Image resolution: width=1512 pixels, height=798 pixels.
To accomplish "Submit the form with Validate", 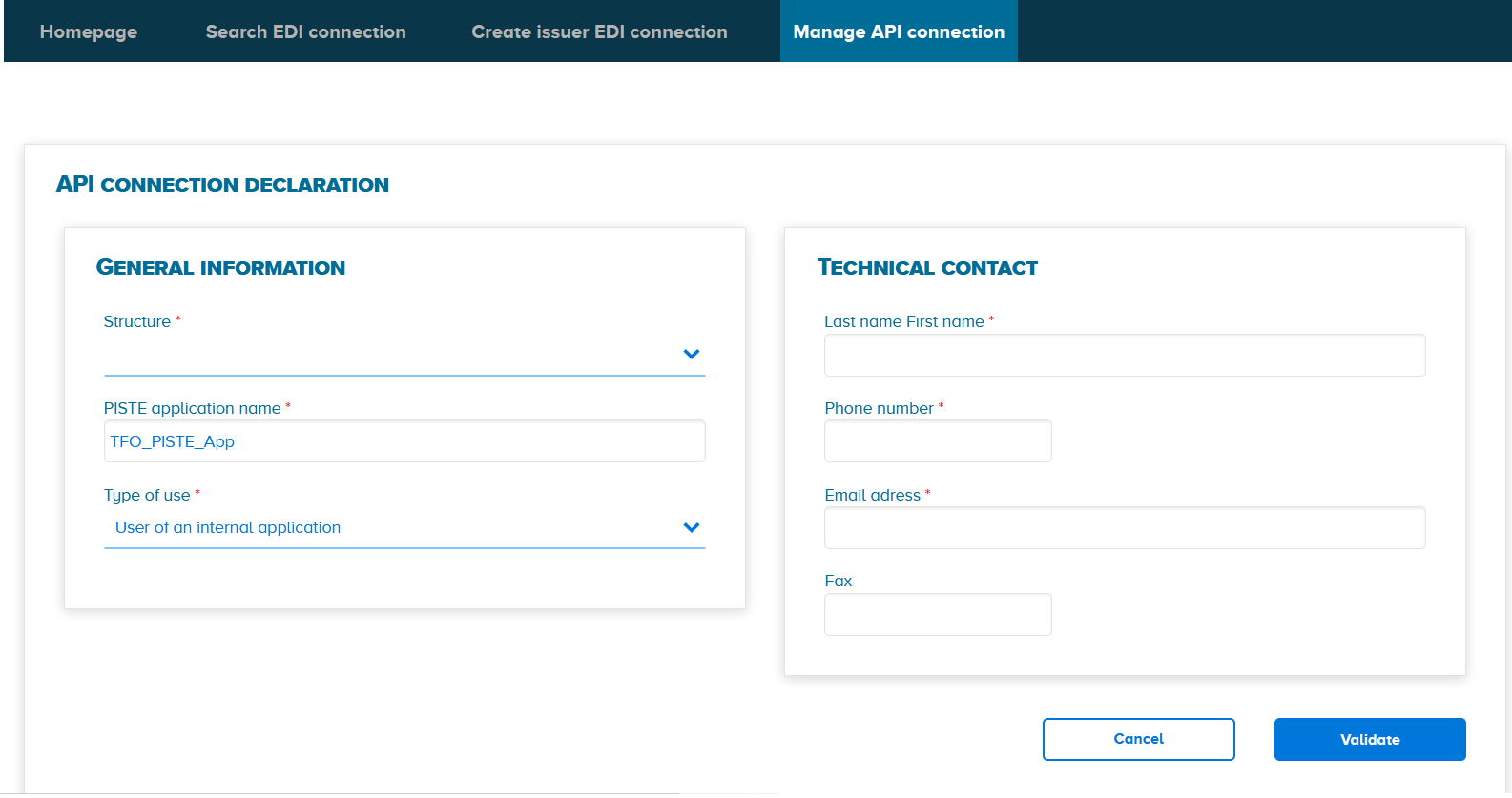I will [1369, 740].
